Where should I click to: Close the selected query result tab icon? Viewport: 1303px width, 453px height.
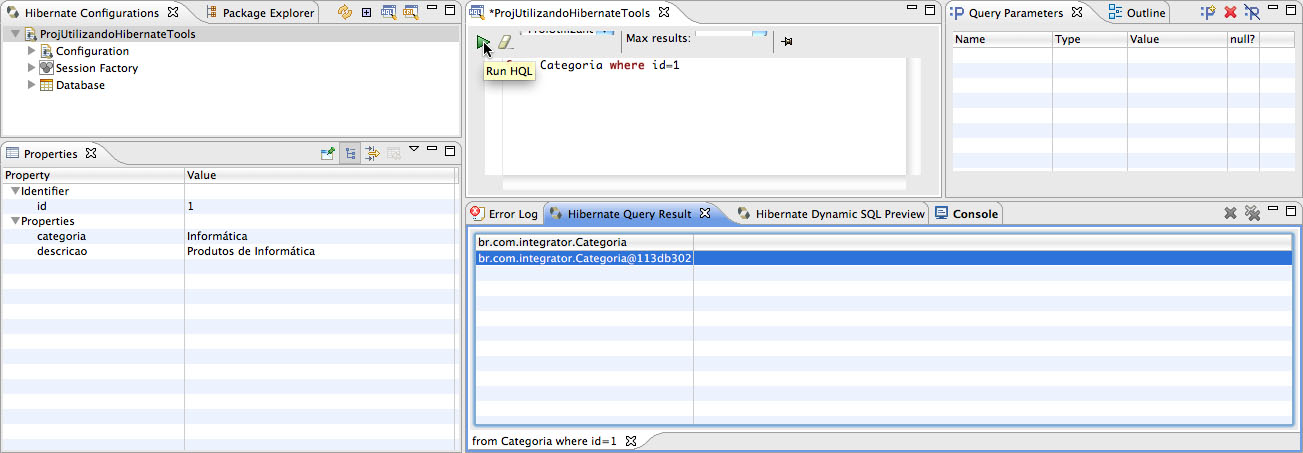pos(1230,213)
